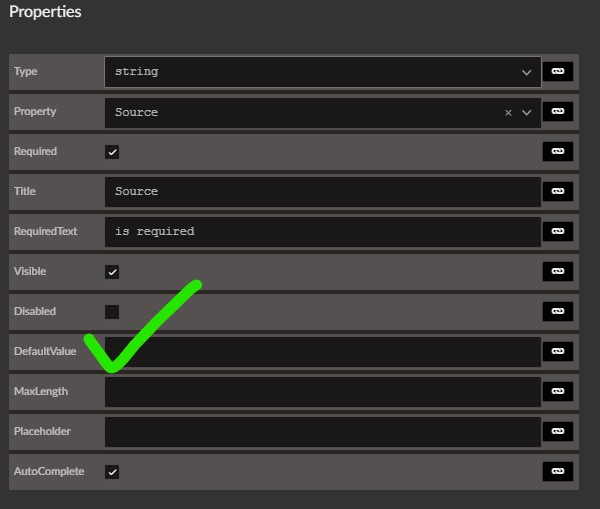Click the Placeholder label
This screenshot has height=509, width=600.
[42, 431]
